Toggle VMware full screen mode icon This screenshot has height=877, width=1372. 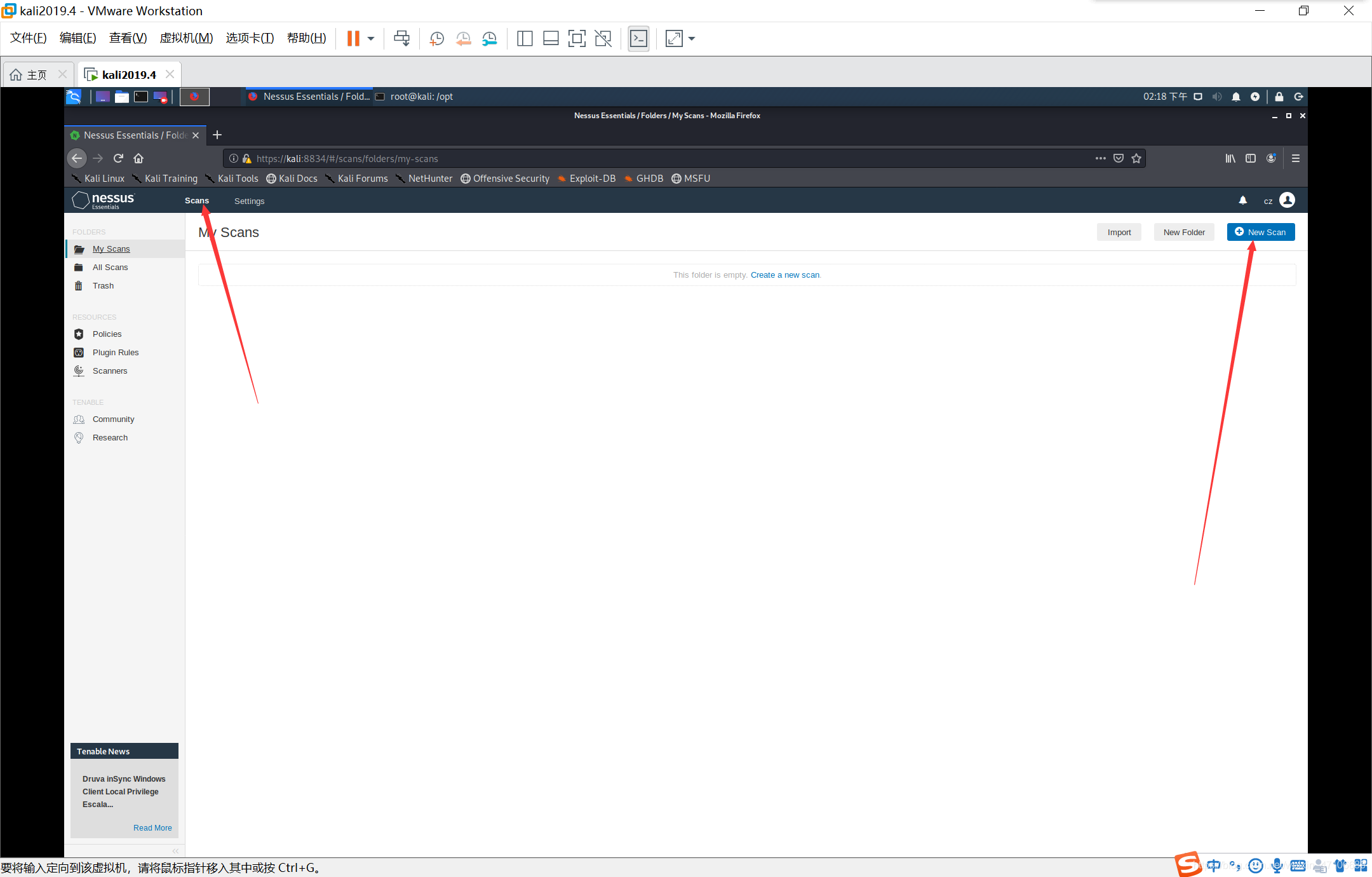point(577,39)
